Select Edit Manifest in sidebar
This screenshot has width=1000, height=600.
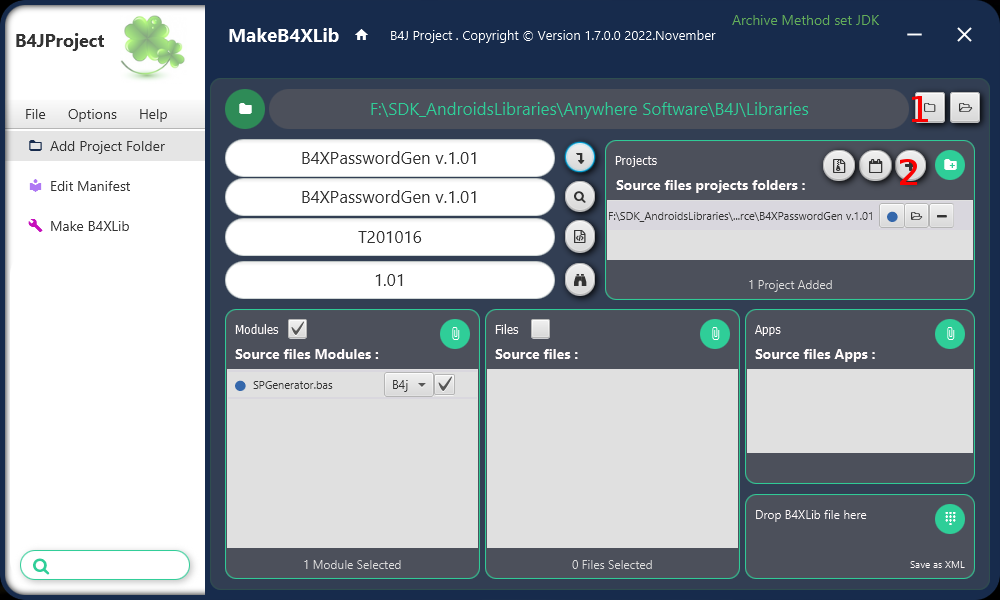pos(105,186)
